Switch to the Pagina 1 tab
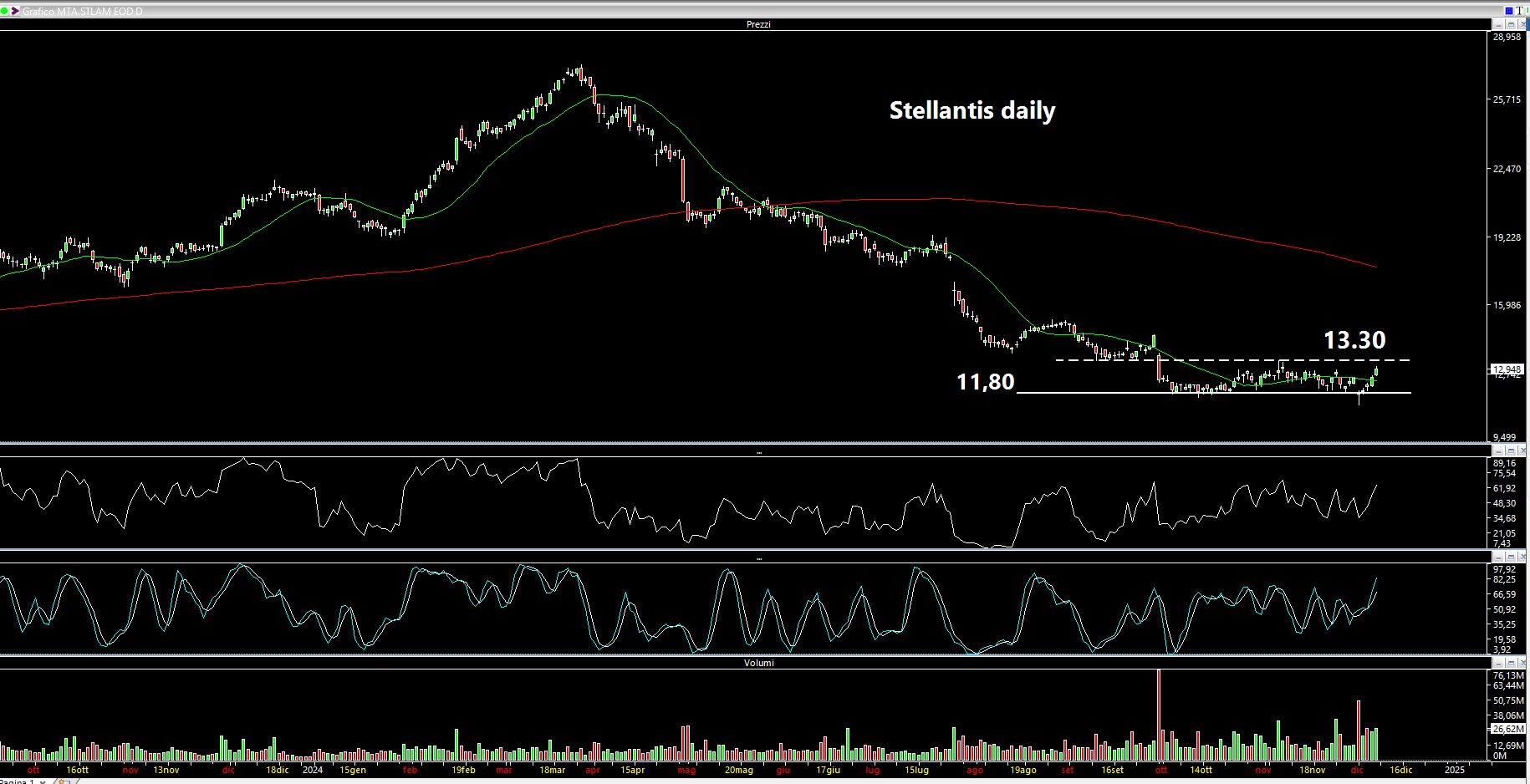The height and width of the screenshot is (784, 1530). tap(17, 781)
